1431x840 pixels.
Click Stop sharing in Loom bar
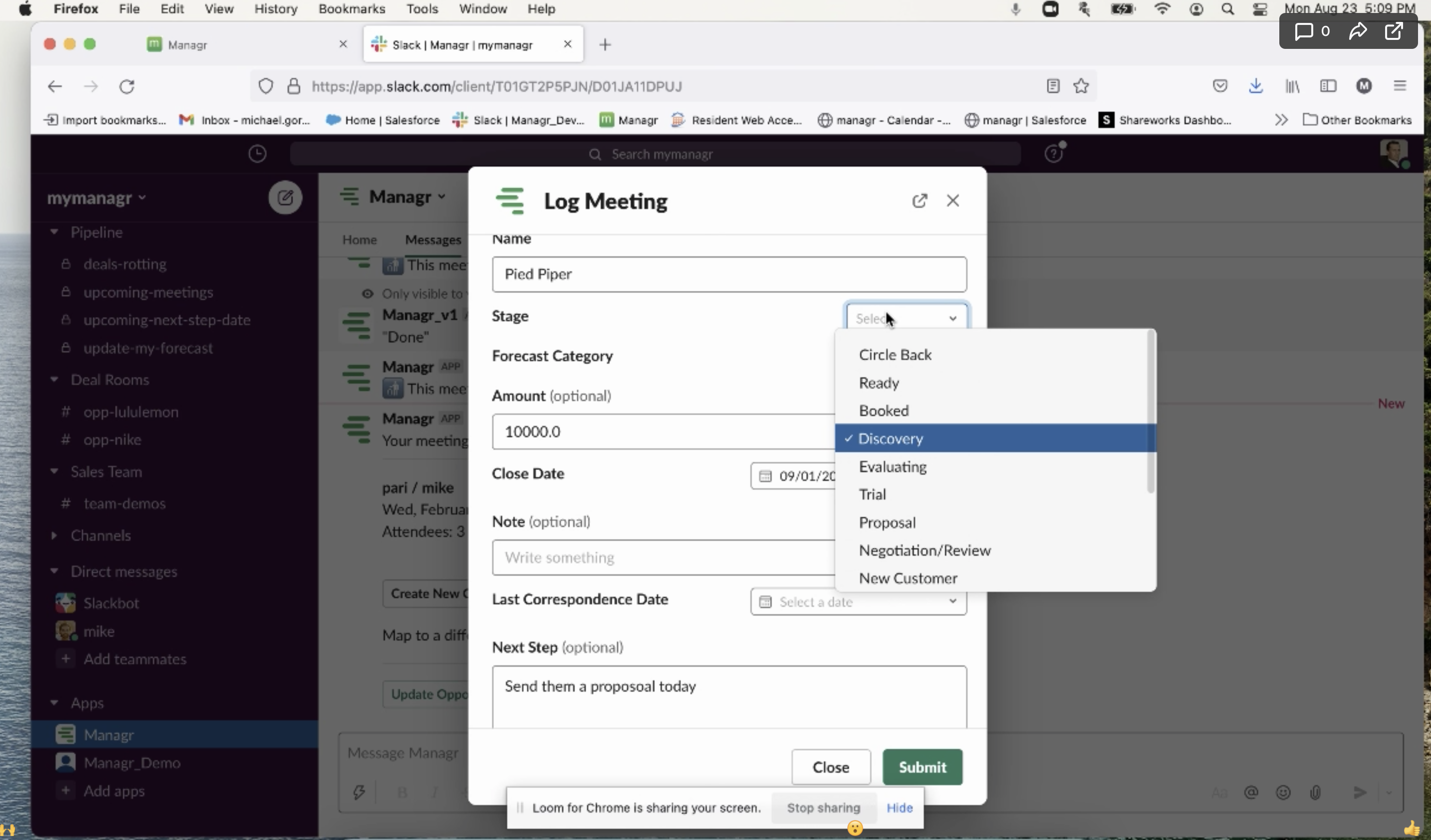tap(823, 807)
